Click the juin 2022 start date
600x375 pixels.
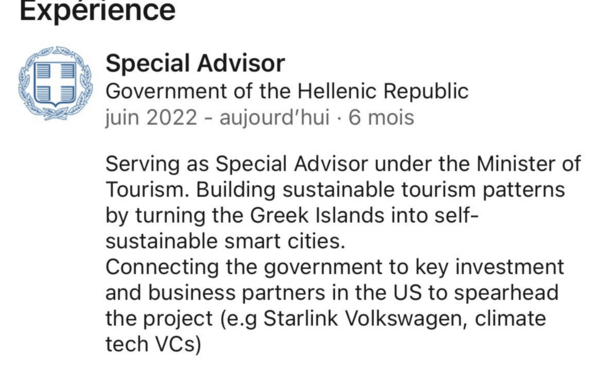pos(151,117)
